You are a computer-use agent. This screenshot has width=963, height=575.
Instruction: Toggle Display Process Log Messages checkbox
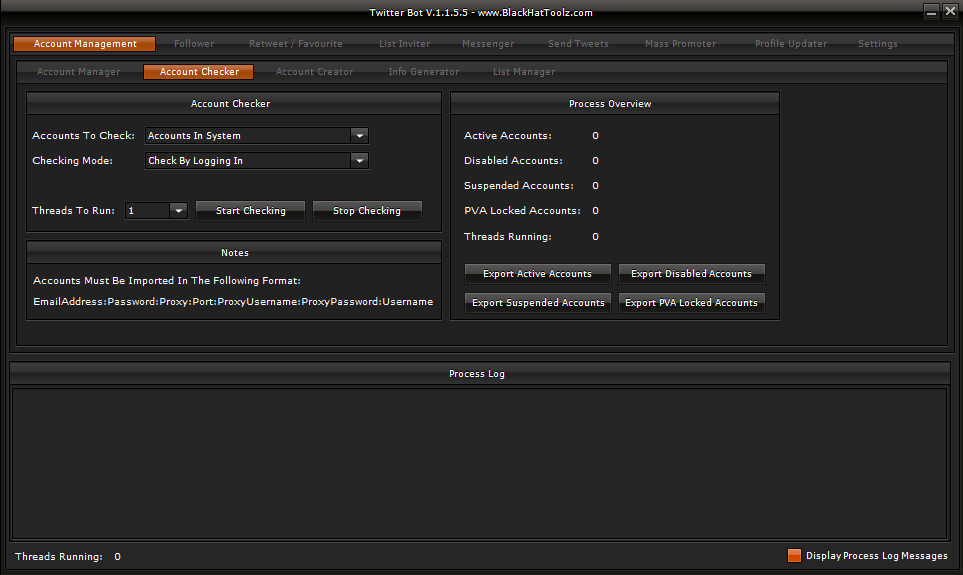tap(794, 555)
